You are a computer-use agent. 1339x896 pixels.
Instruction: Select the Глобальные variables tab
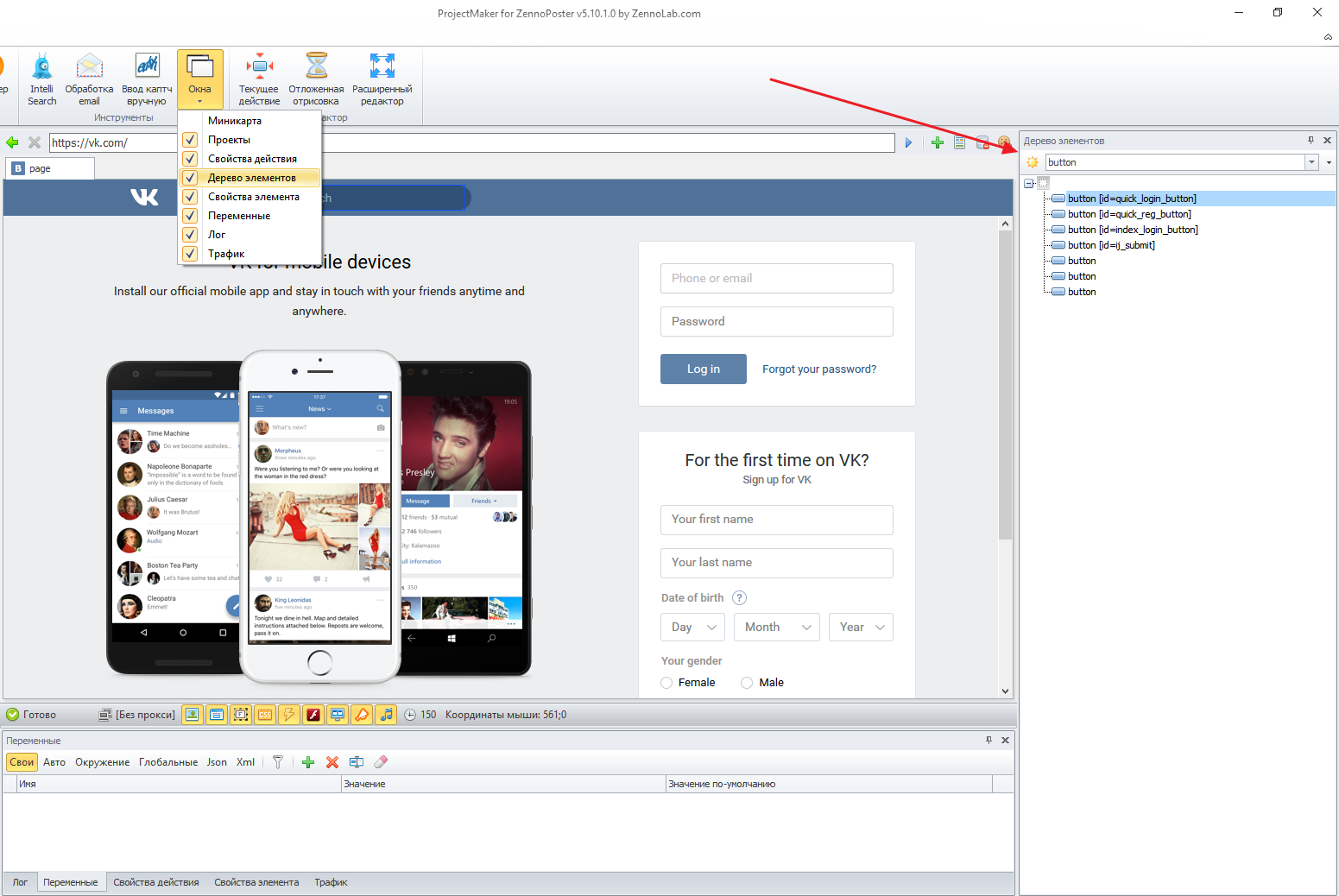[168, 762]
